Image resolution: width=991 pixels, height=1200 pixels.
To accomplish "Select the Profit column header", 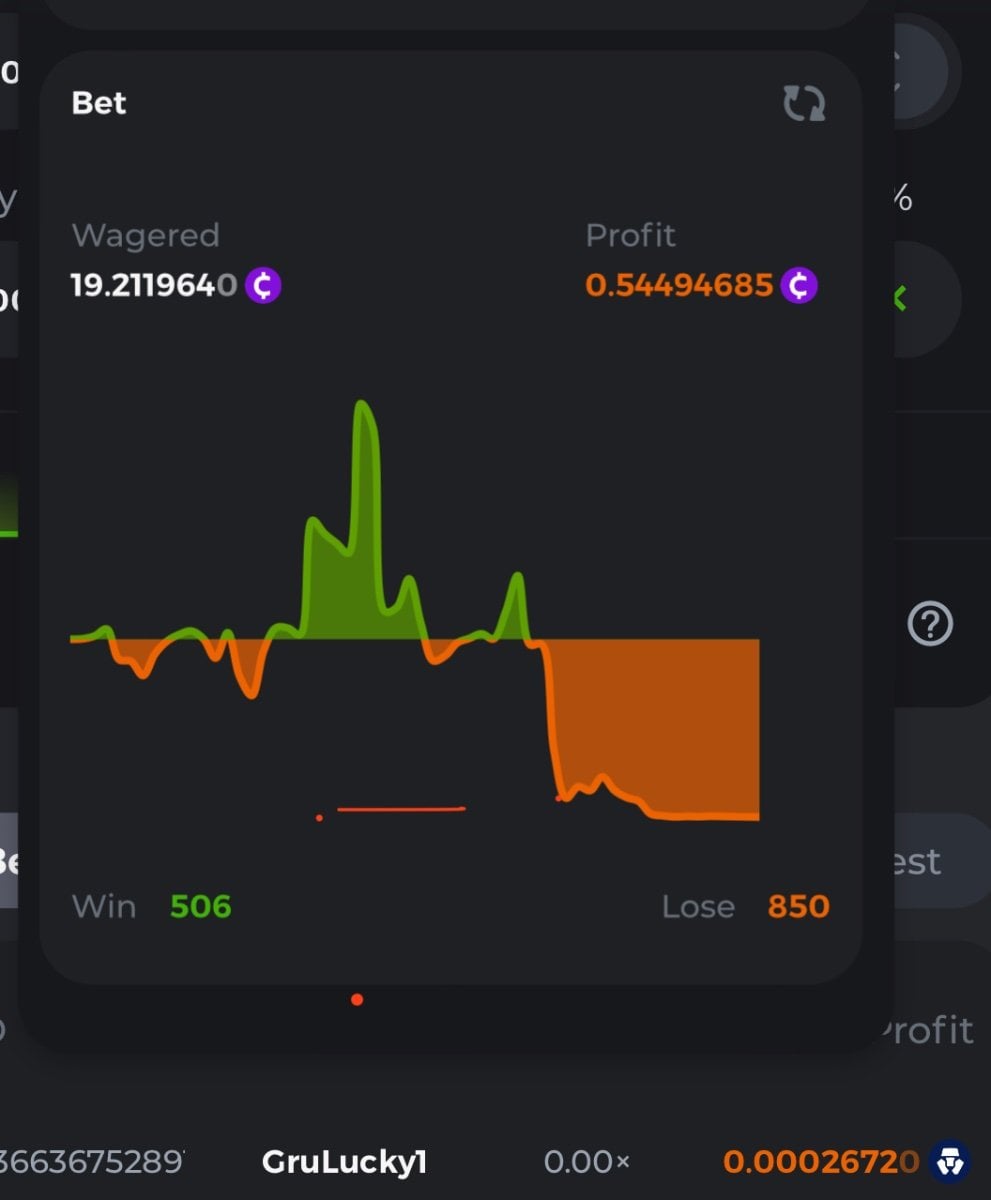I will (x=926, y=1030).
